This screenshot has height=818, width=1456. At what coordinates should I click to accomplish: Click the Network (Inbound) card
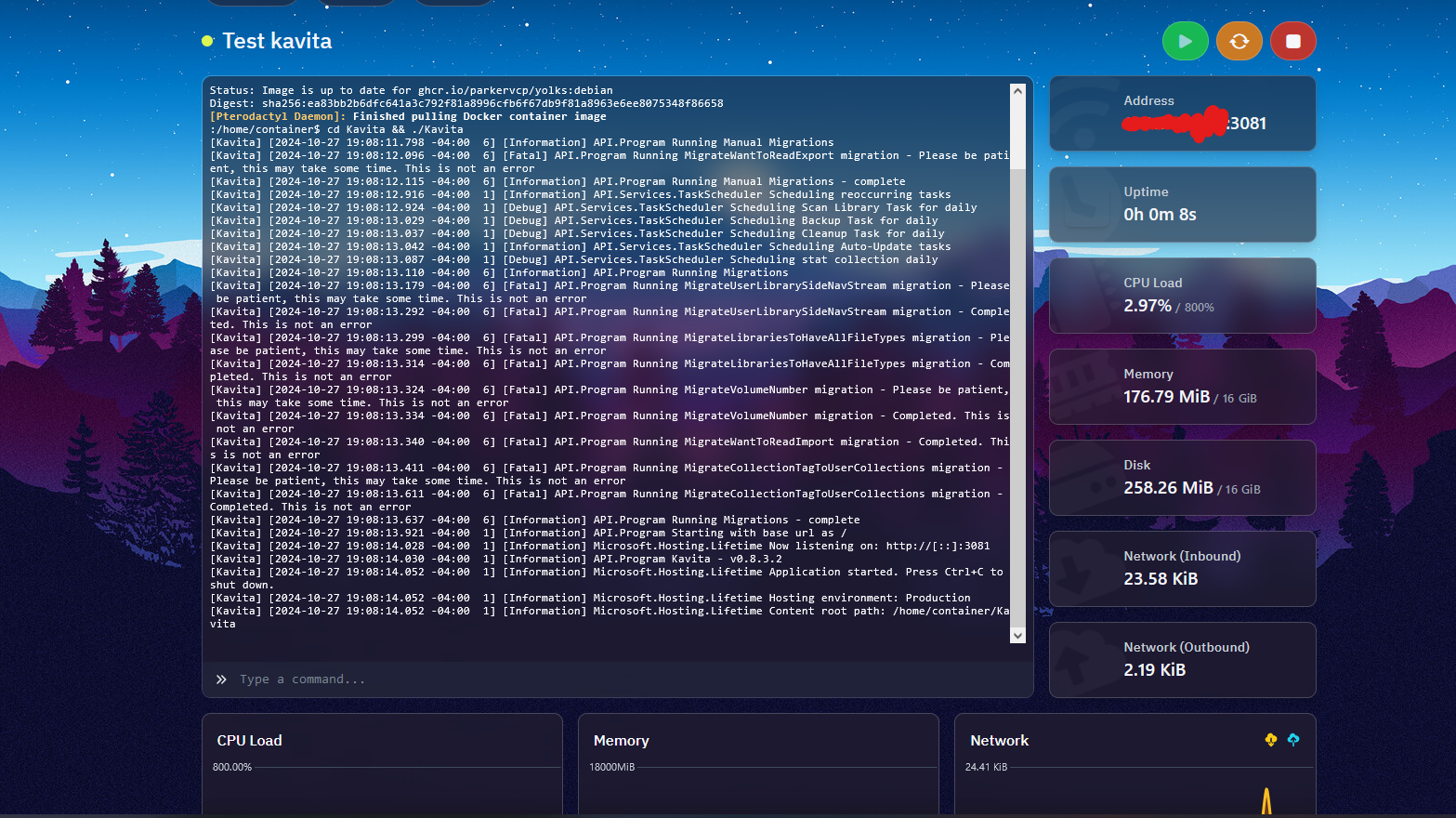tap(1183, 569)
